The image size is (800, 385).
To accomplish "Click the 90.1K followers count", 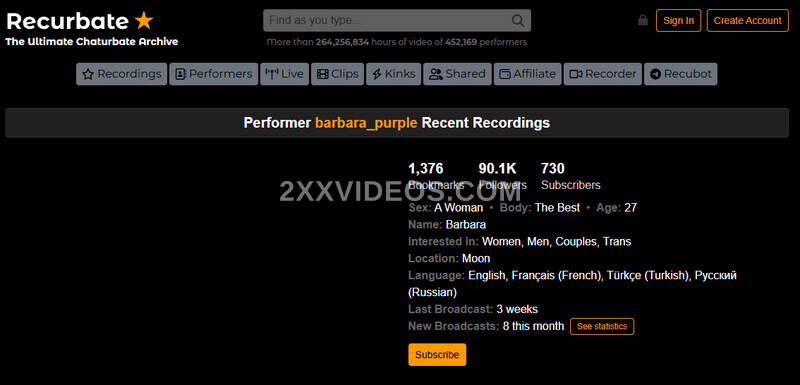I will tap(497, 168).
